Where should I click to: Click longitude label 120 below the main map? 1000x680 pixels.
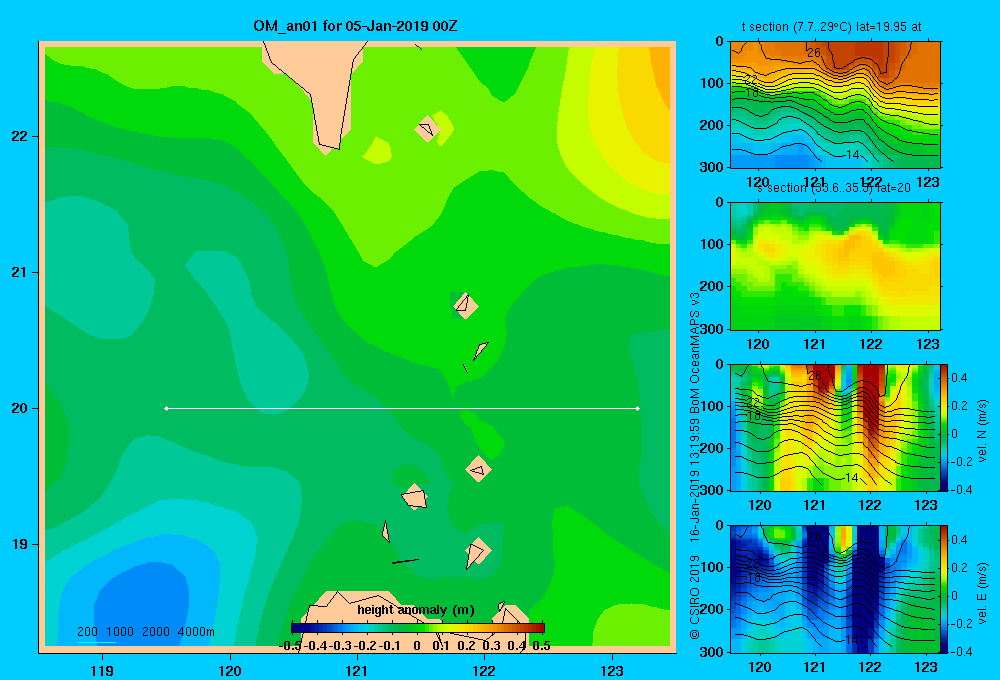tap(230, 670)
